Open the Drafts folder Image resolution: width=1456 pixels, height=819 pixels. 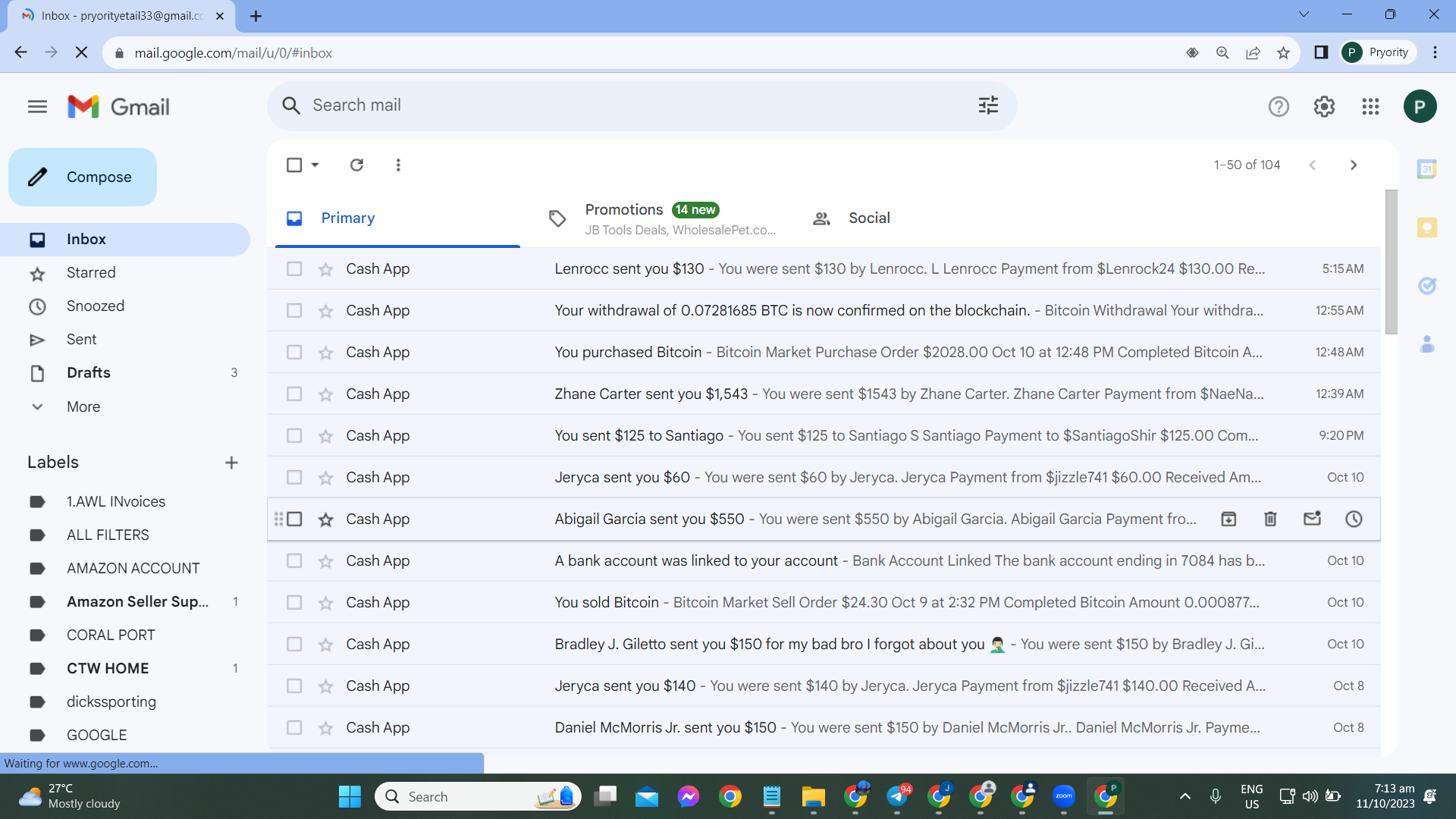[x=89, y=373]
